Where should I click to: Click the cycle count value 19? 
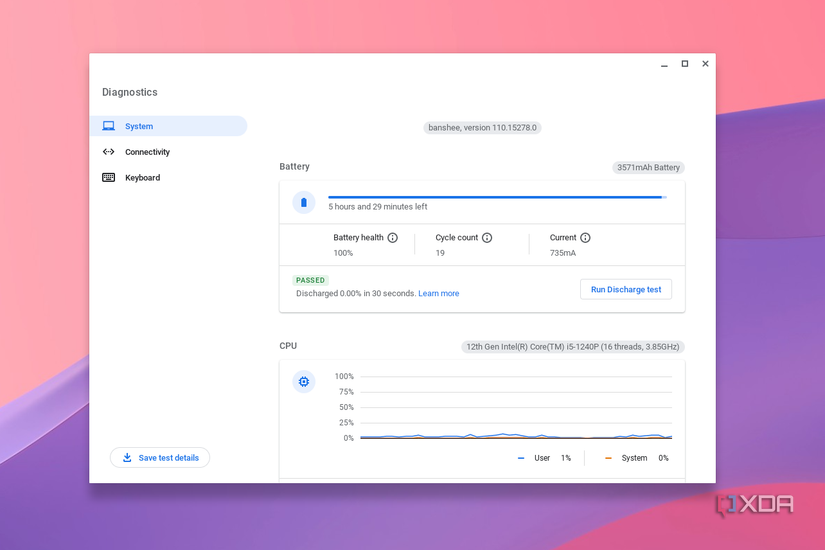point(440,253)
